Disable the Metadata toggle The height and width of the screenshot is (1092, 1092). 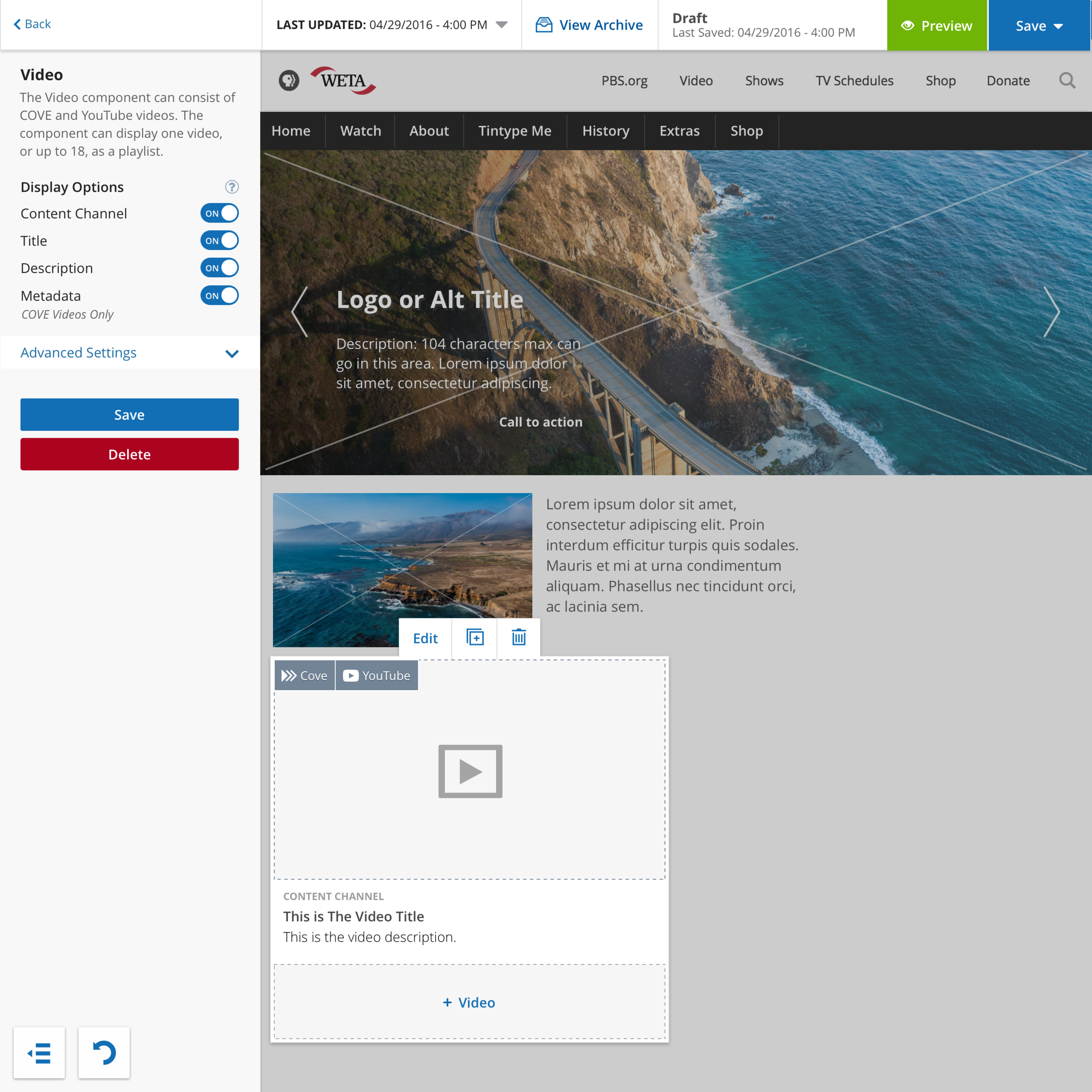219,296
